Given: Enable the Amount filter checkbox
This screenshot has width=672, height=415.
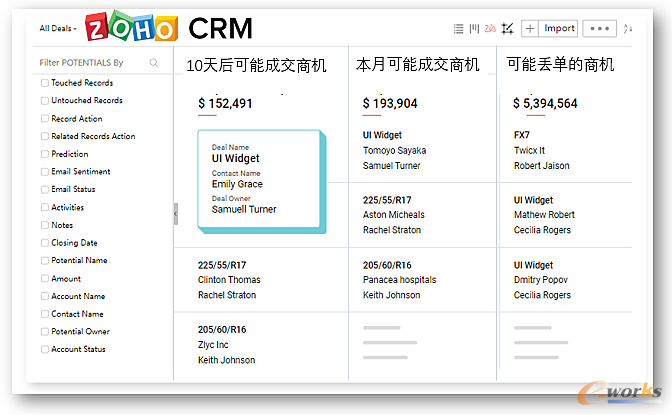Looking at the screenshot, I should (x=45, y=278).
